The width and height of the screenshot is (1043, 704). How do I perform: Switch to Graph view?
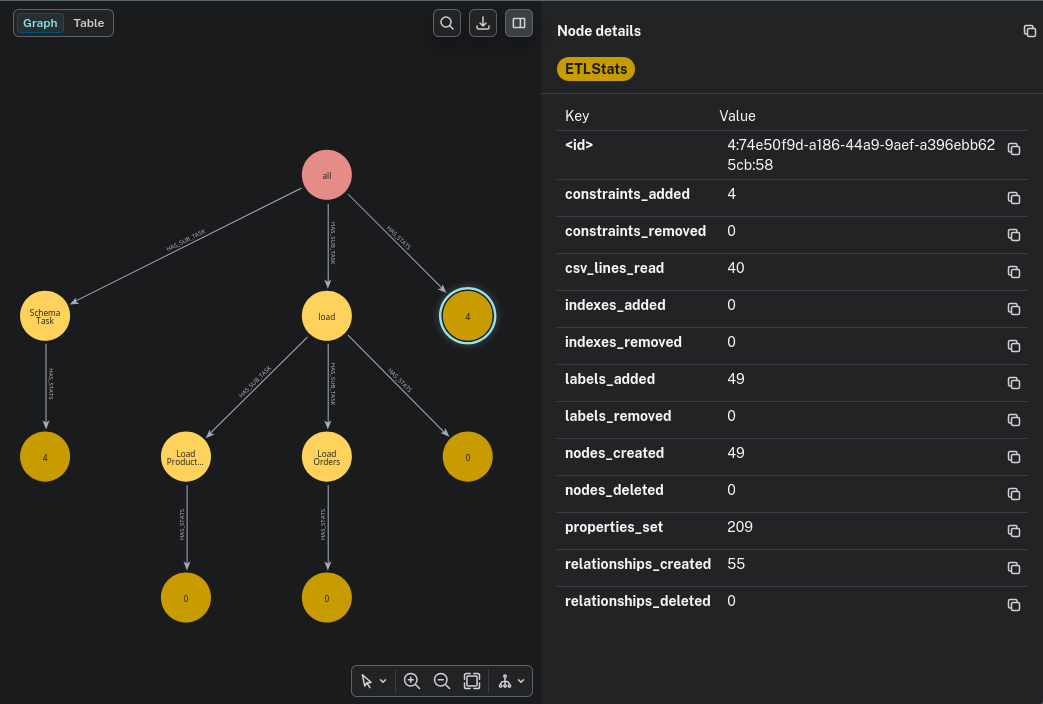click(x=41, y=23)
